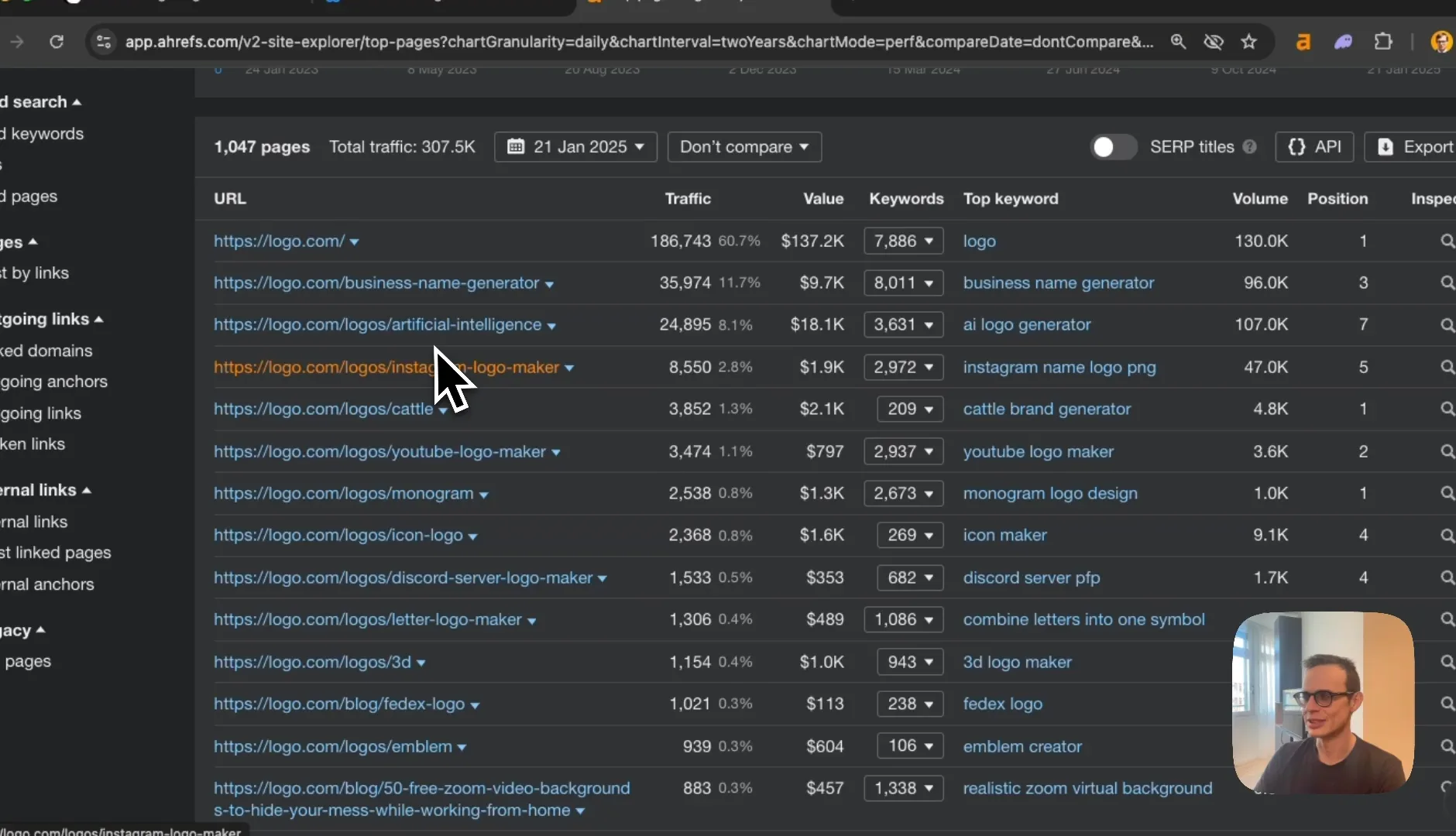Sort the table by Traffic column header

[688, 199]
